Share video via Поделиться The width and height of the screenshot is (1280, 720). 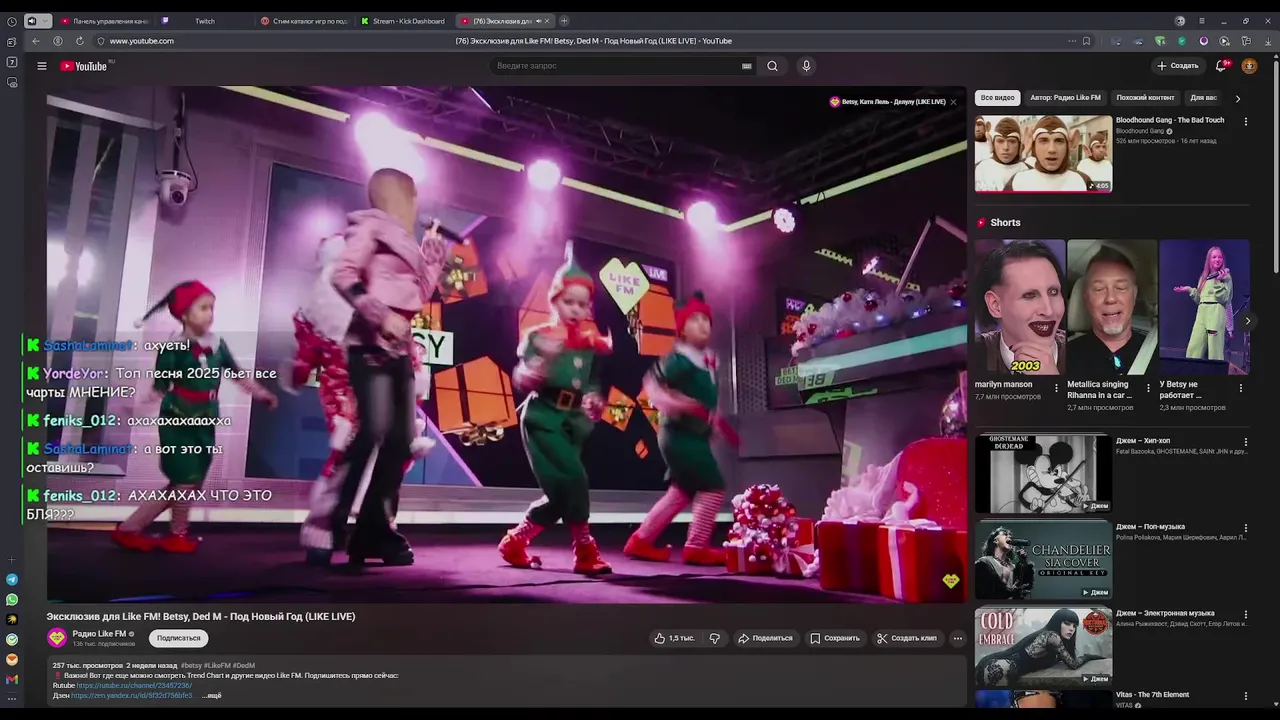pyautogui.click(x=765, y=638)
